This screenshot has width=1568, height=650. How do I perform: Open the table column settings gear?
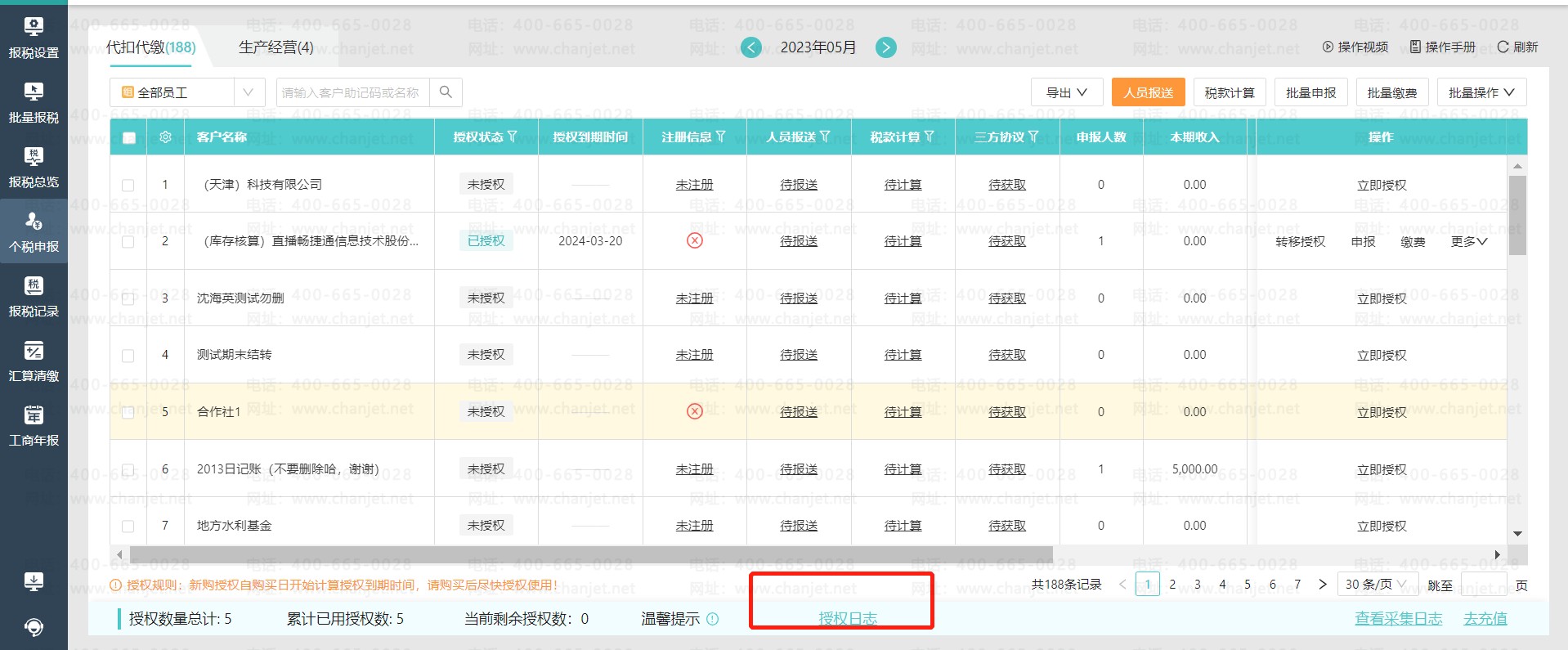[165, 137]
